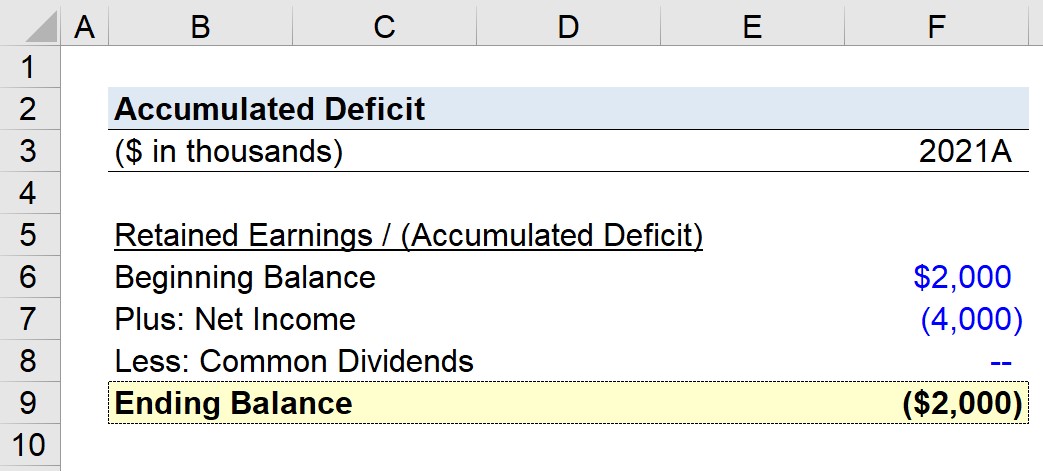The width and height of the screenshot is (1043, 471).
Task: Click the ($ in thousands) cell
Action: (228, 151)
